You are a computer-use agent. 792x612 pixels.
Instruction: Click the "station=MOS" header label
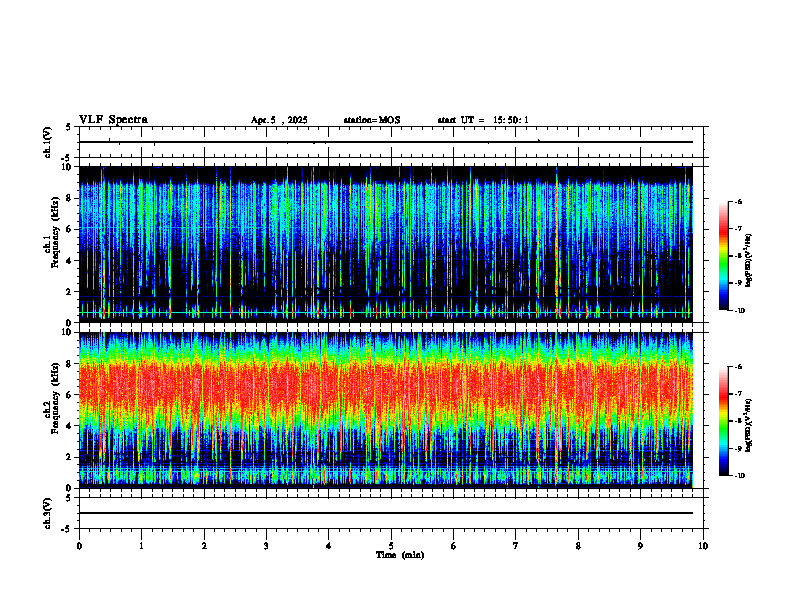(x=372, y=120)
